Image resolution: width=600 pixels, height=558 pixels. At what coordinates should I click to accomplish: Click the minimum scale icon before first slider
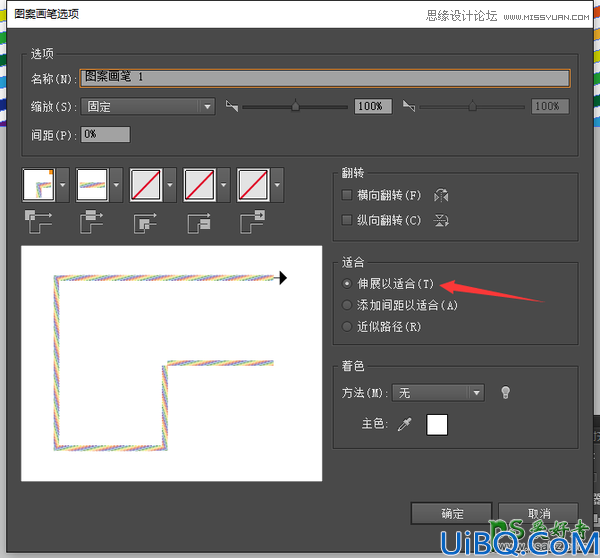(232, 106)
